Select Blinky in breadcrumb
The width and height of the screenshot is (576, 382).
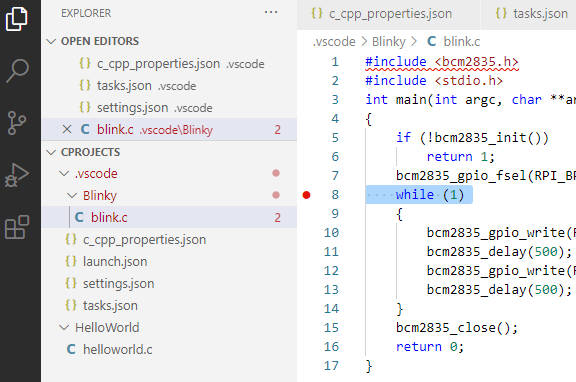(389, 42)
